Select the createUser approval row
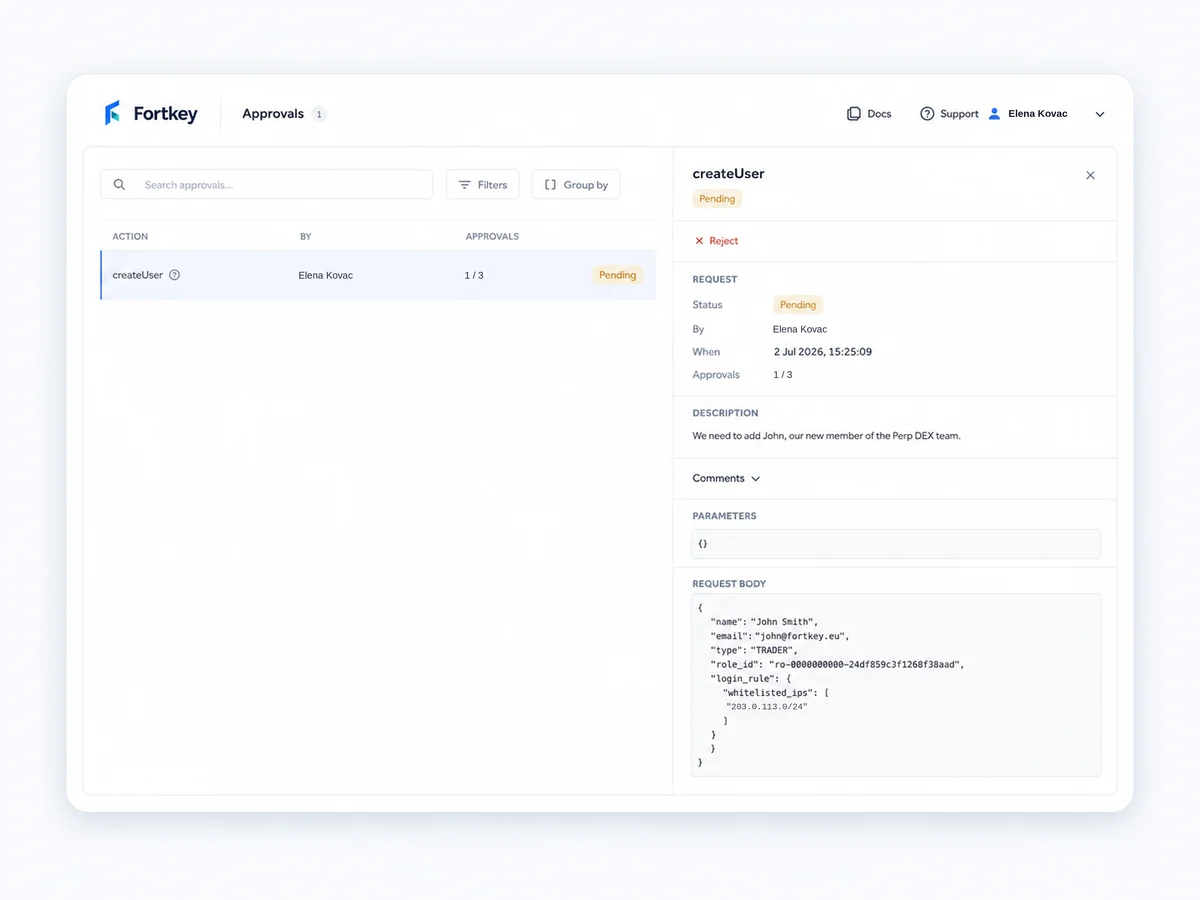 coord(378,275)
